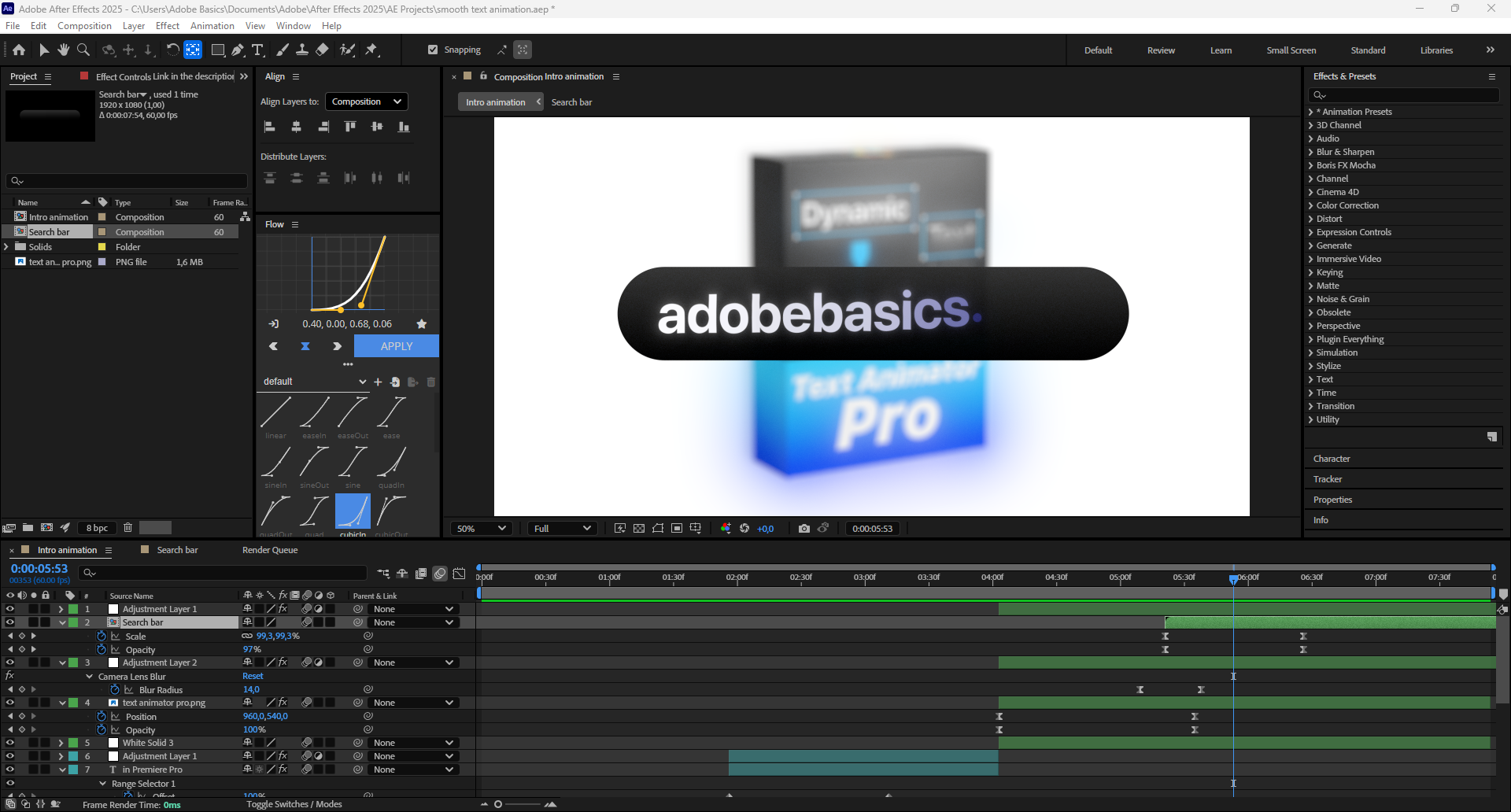The image size is (1511, 812).
Task: Take a snapshot with camera icon
Action: [804, 528]
